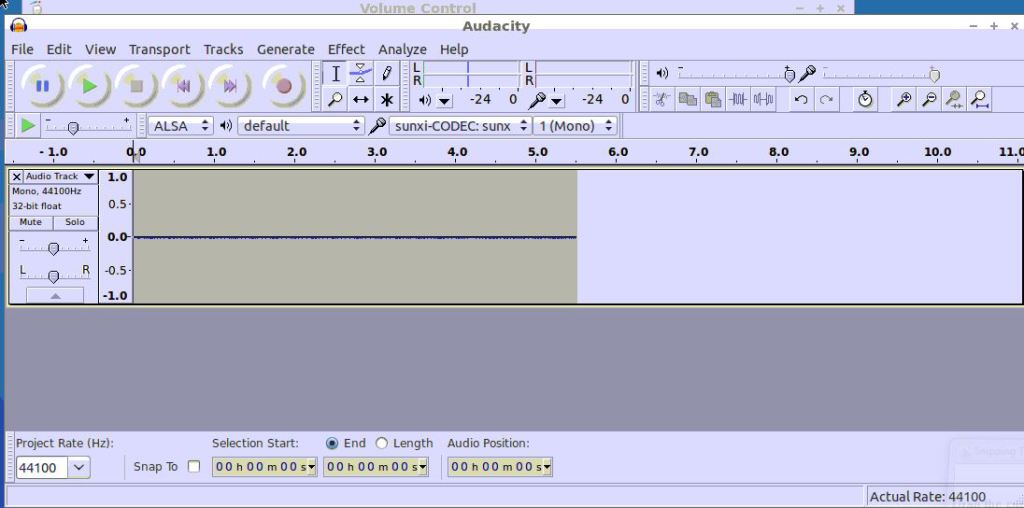Open input meter microphone dropdown arrow
Screen dimensions: 1024x508
[556, 101]
